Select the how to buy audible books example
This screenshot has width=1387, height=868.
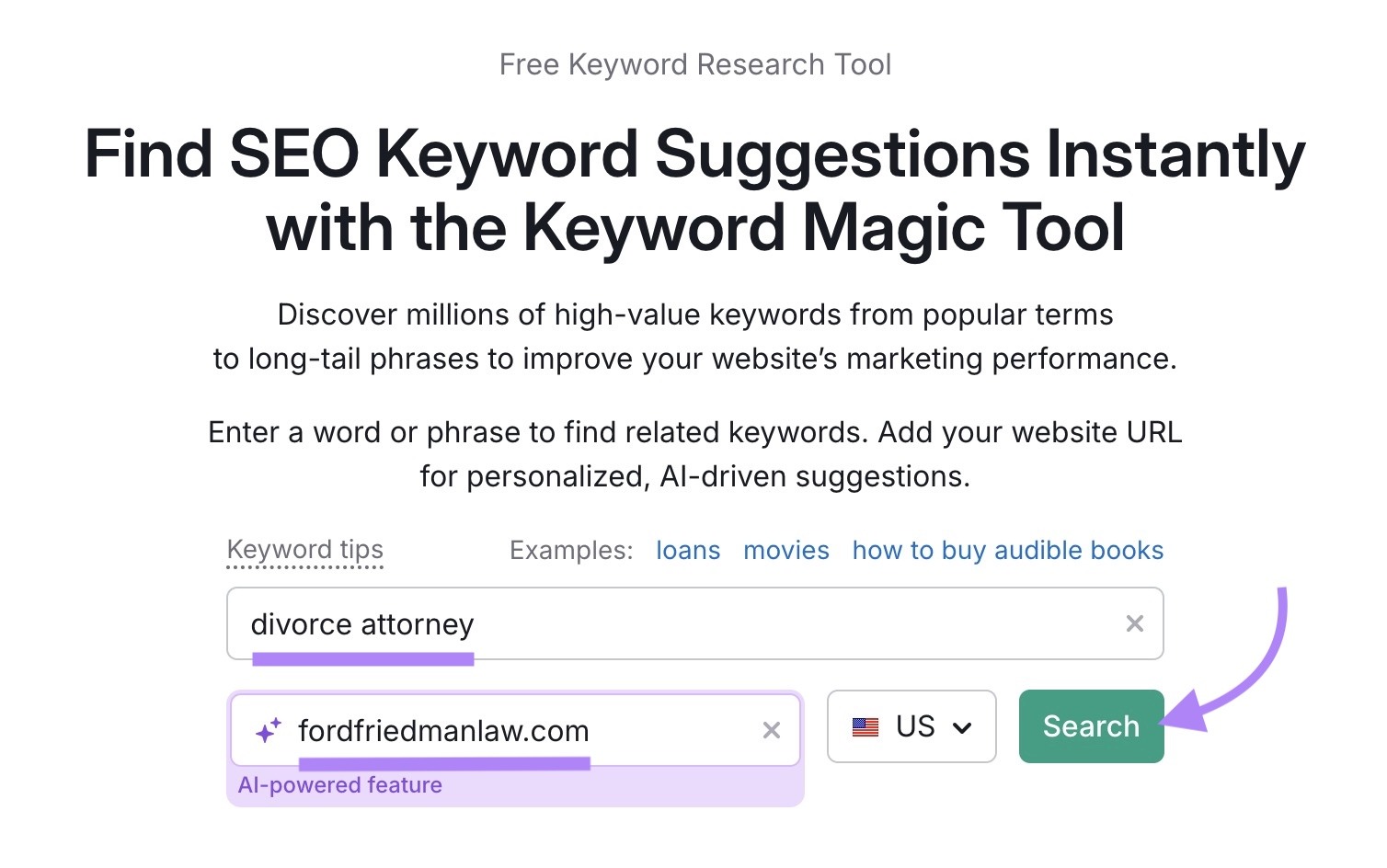click(1007, 550)
